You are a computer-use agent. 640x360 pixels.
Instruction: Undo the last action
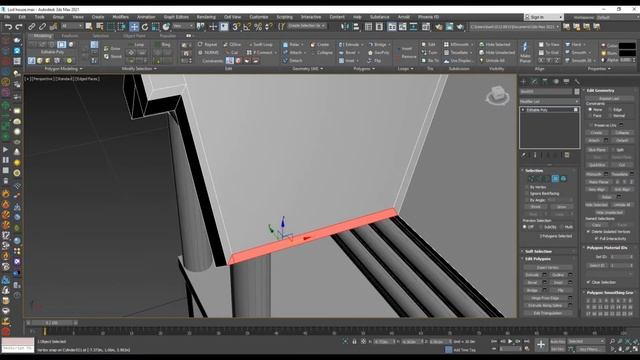(x=8, y=27)
